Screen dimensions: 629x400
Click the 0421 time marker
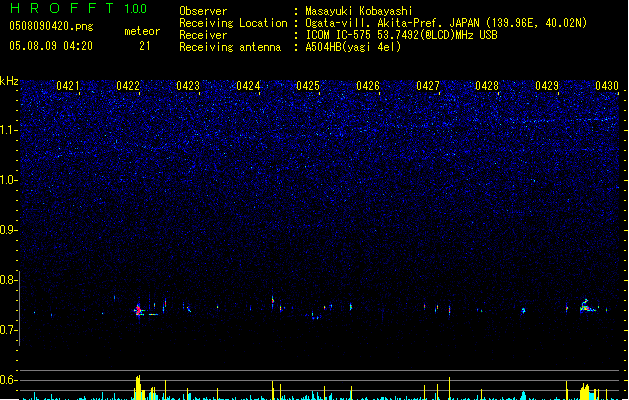point(68,86)
